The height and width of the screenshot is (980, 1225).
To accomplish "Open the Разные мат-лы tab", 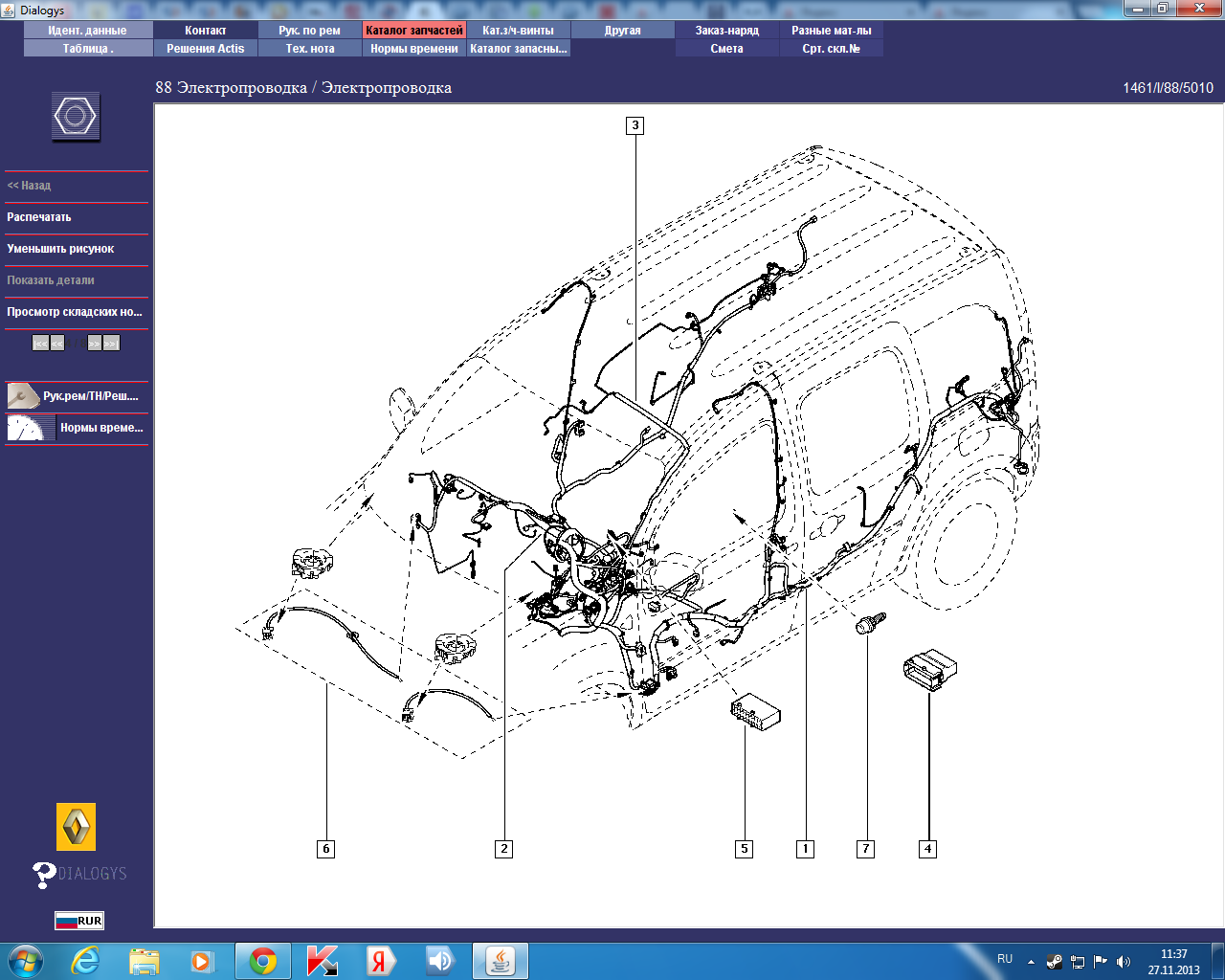I will click(832, 31).
